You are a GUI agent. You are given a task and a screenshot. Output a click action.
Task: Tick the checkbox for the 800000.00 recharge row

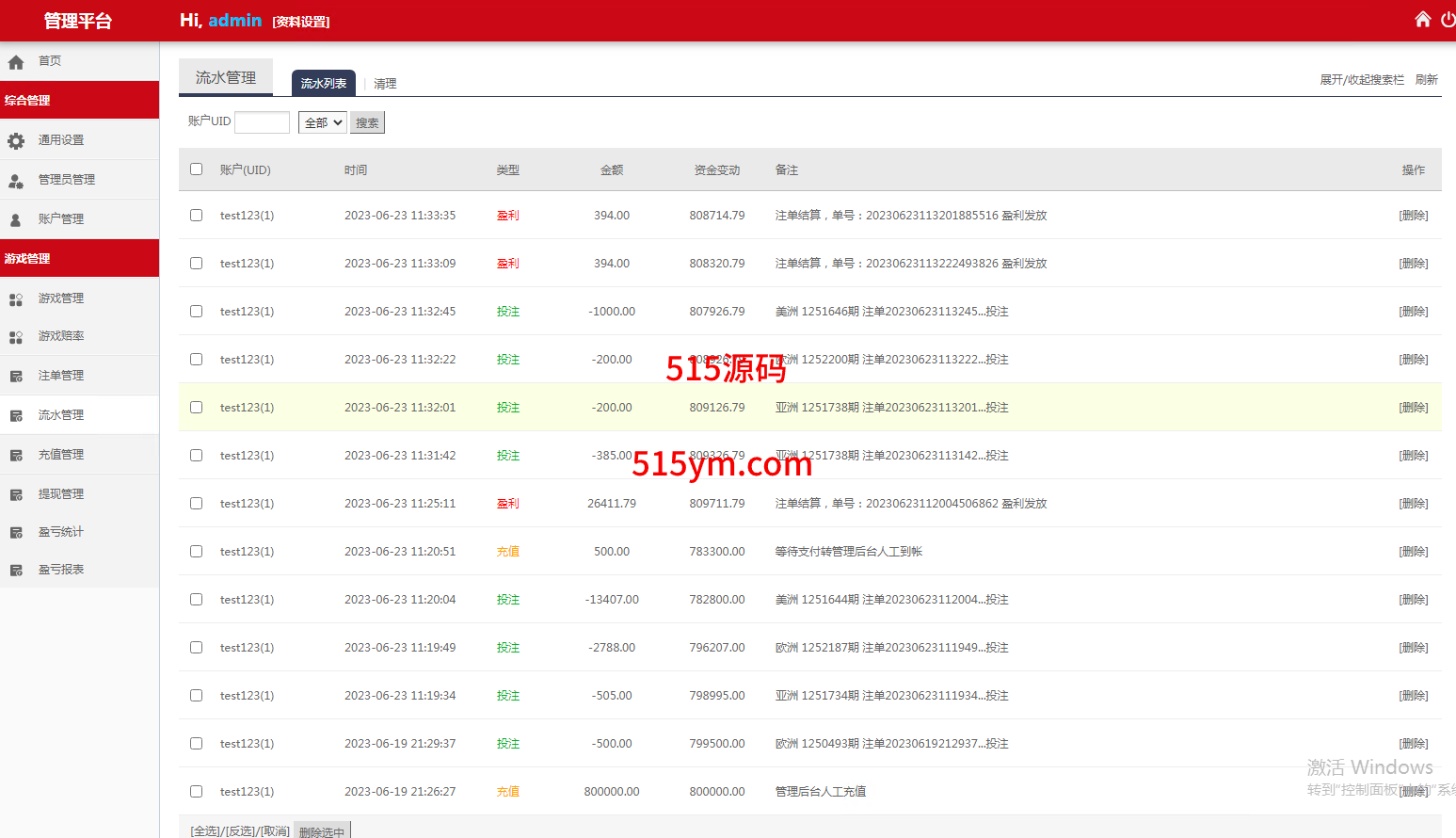coord(196,791)
